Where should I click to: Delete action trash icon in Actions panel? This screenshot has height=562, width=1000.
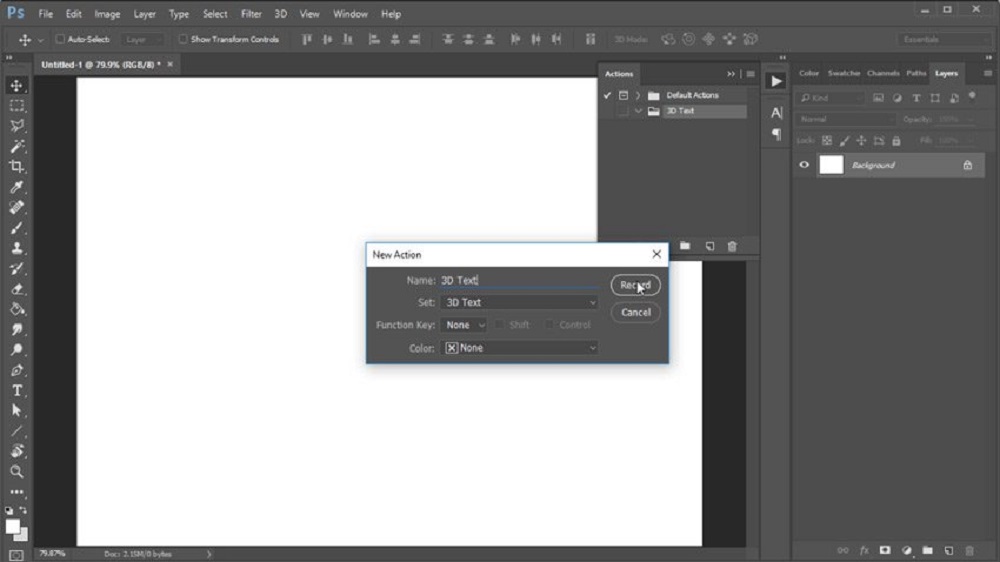[732, 246]
